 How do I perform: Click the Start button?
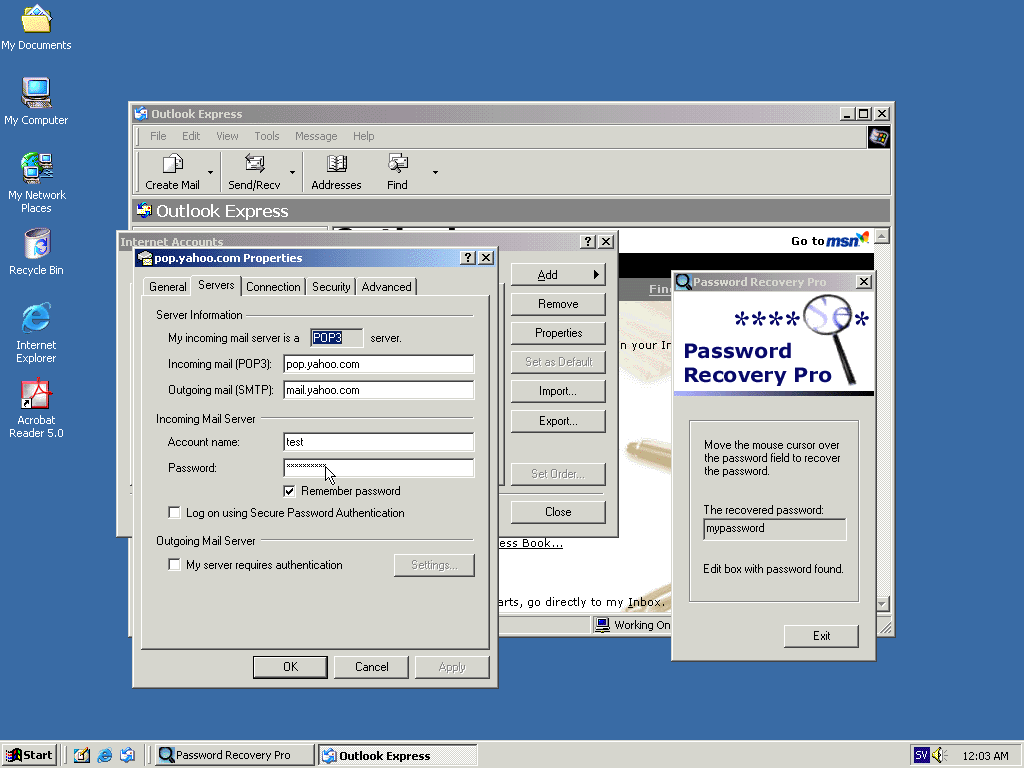pos(29,755)
